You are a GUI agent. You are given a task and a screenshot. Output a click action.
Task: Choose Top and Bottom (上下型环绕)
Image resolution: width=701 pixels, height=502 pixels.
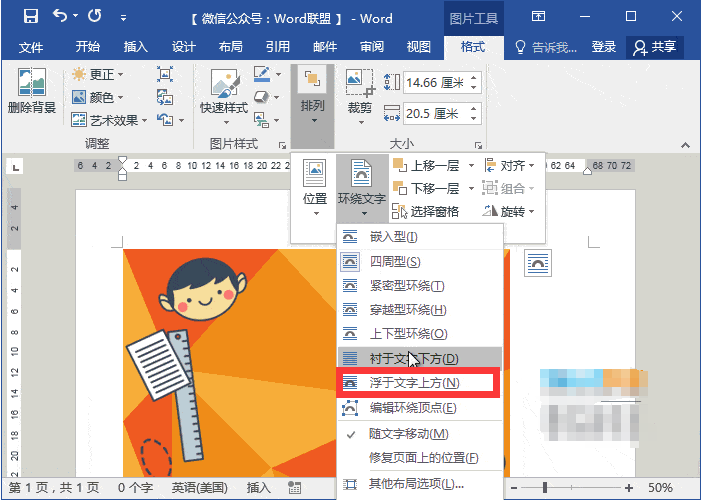[x=420, y=334]
